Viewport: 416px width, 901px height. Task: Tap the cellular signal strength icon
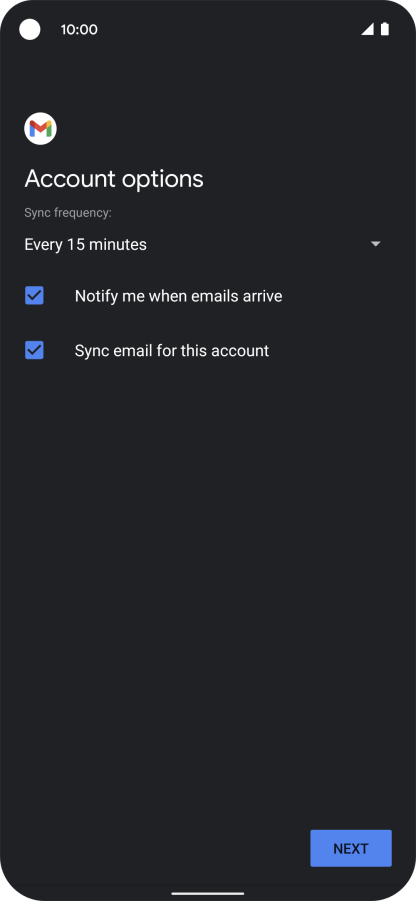click(x=367, y=29)
